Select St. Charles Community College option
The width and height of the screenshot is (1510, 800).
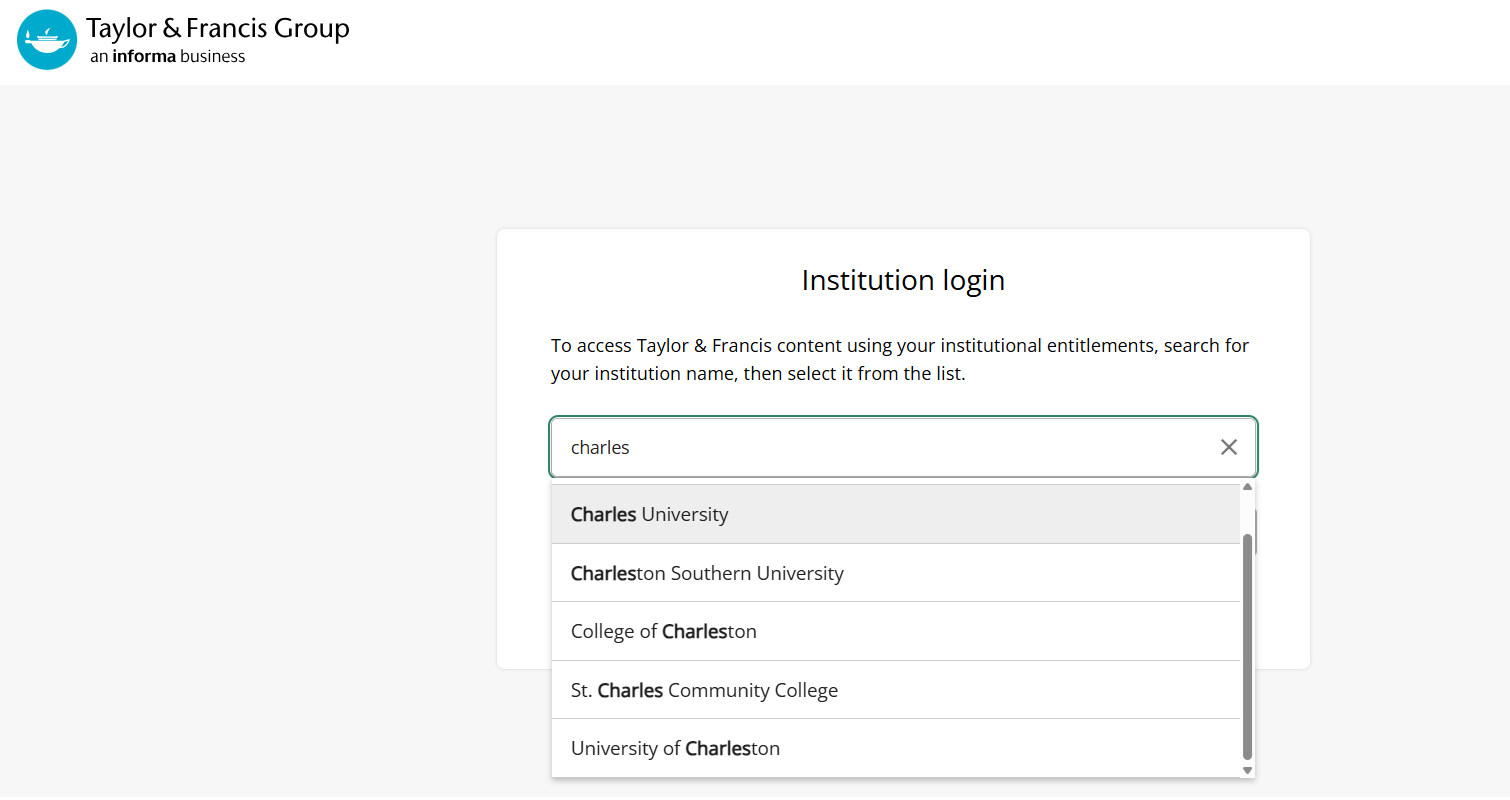coord(896,690)
